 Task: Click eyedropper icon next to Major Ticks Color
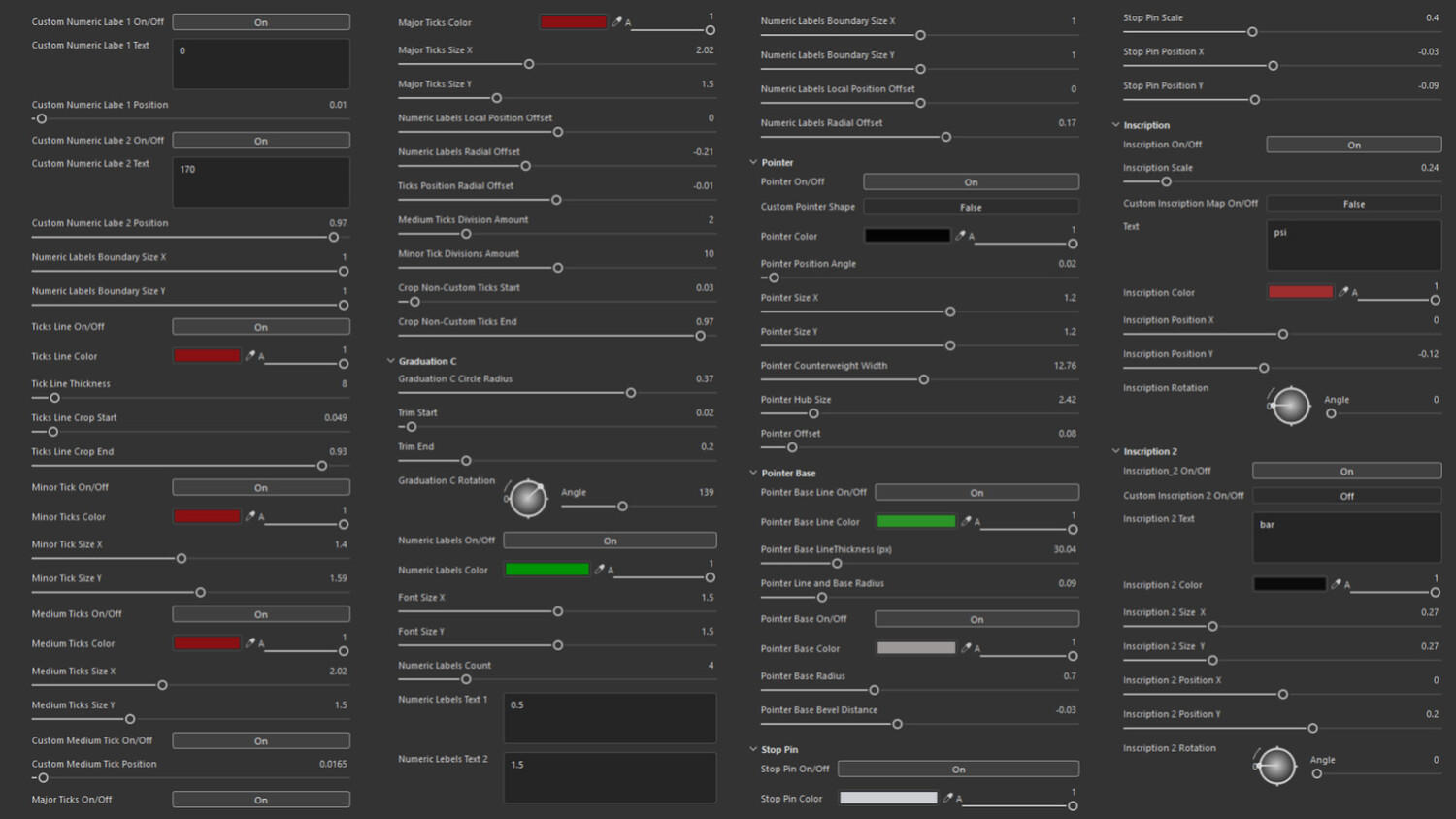tap(616, 21)
